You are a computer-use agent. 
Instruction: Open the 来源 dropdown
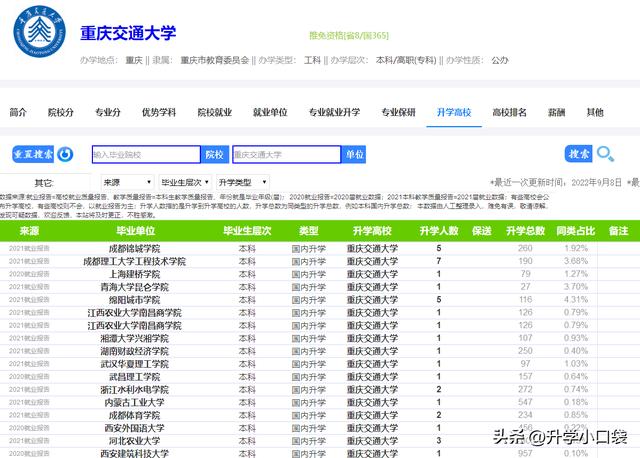127,182
